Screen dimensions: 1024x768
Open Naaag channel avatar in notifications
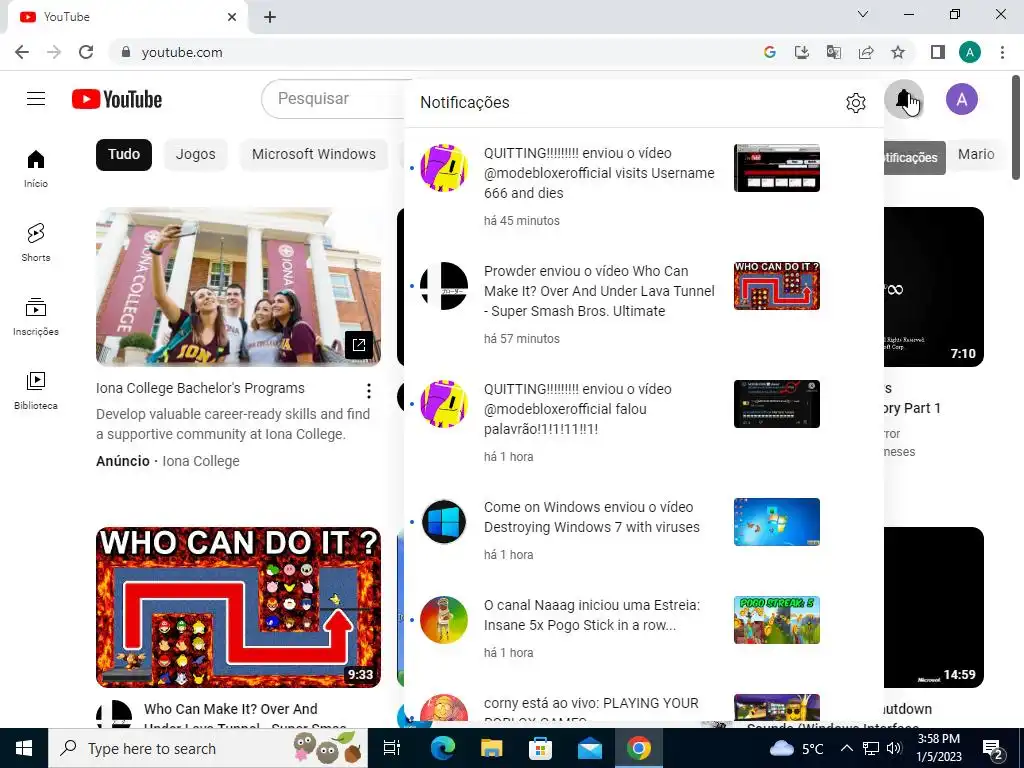pyautogui.click(x=444, y=620)
